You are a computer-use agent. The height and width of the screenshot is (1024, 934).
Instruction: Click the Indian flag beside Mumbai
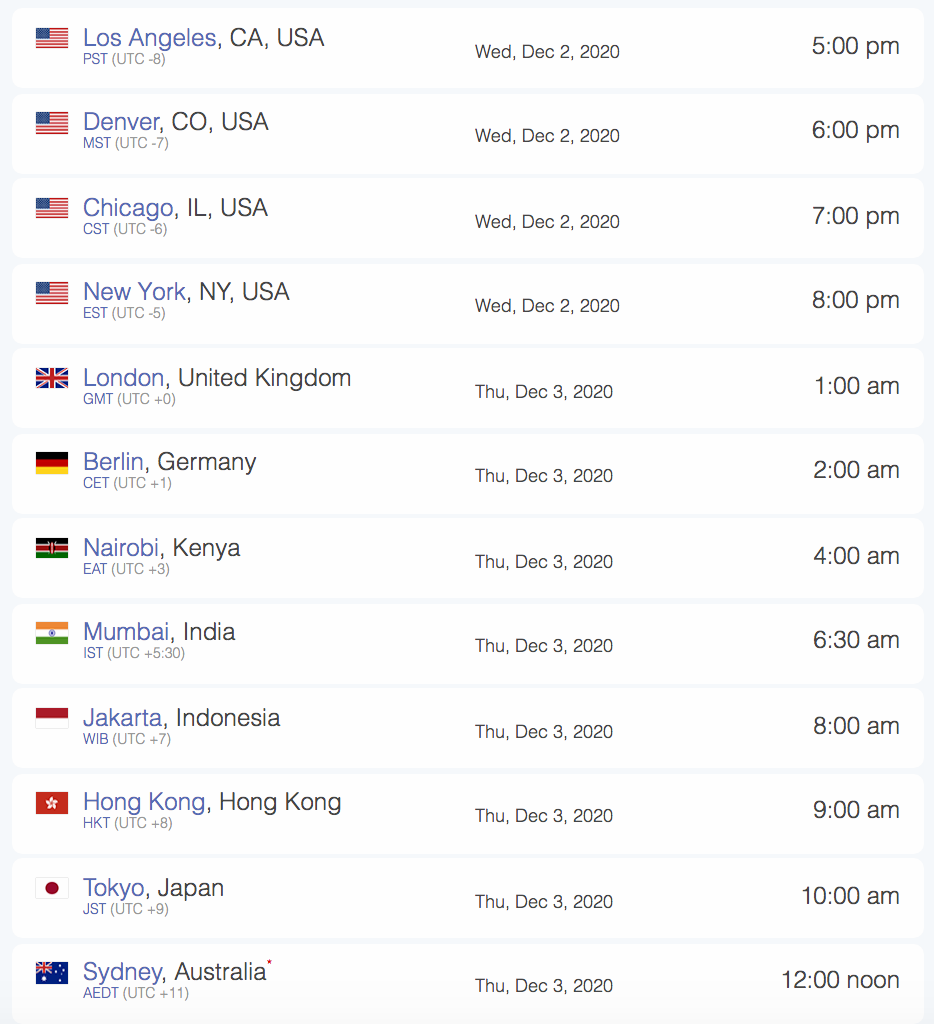tap(52, 632)
